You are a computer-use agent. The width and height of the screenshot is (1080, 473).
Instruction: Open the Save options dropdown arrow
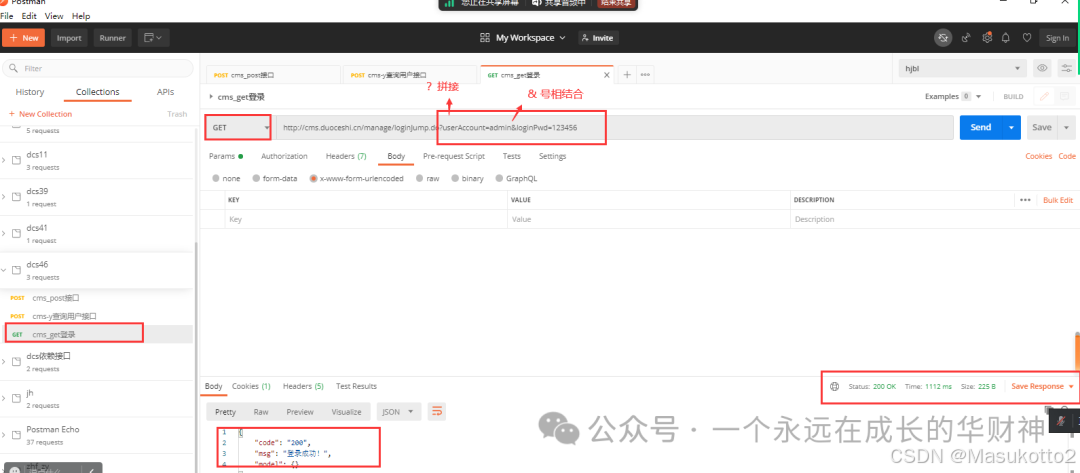pyautogui.click(x=1067, y=127)
